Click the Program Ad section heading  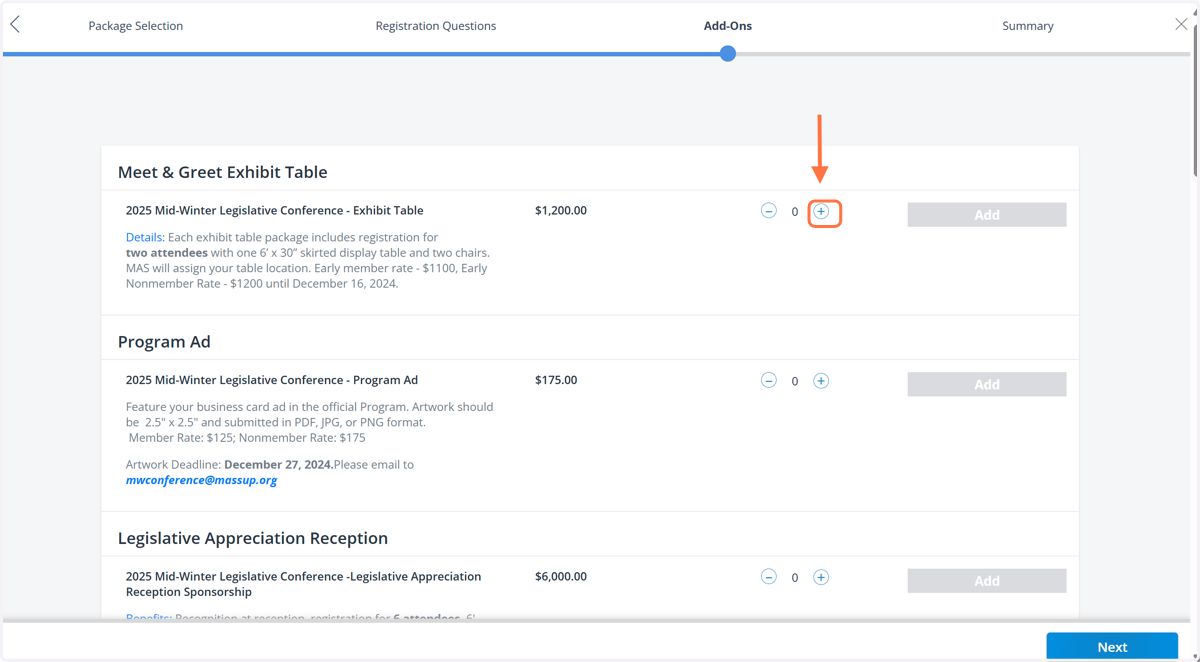point(164,342)
